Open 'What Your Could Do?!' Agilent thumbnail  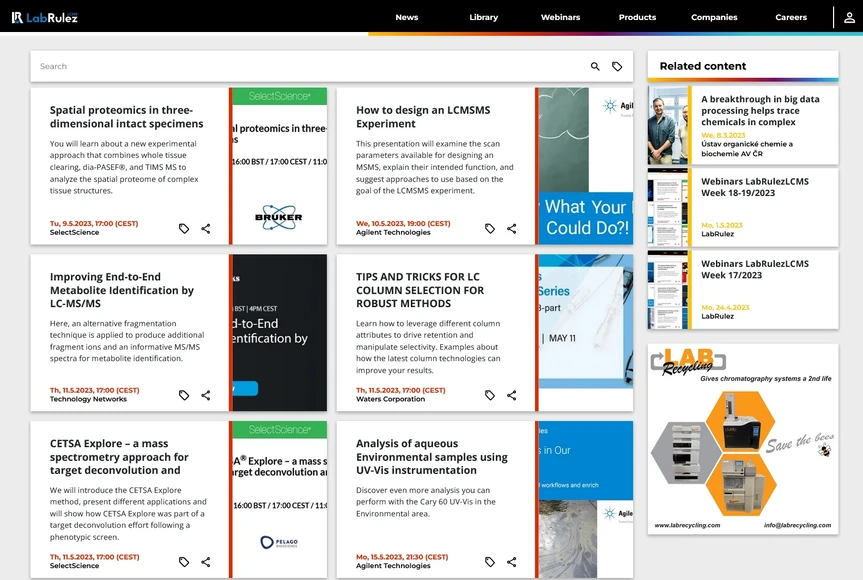(x=585, y=166)
